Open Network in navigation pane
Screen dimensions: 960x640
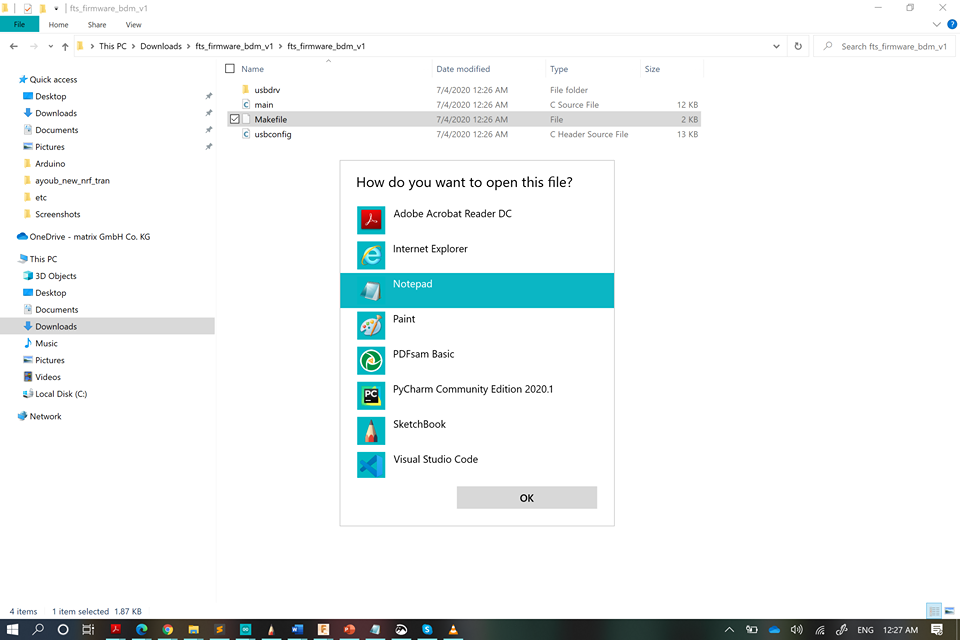(45, 416)
